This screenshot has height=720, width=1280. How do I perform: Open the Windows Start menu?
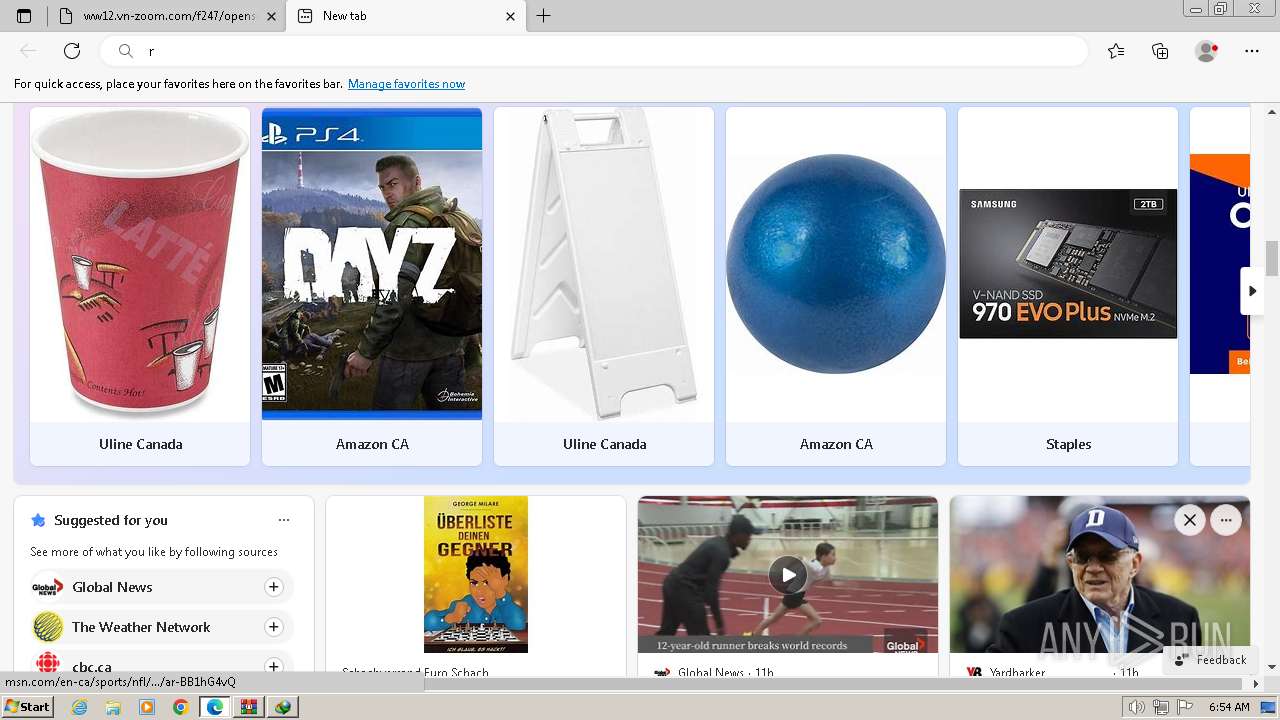point(27,707)
